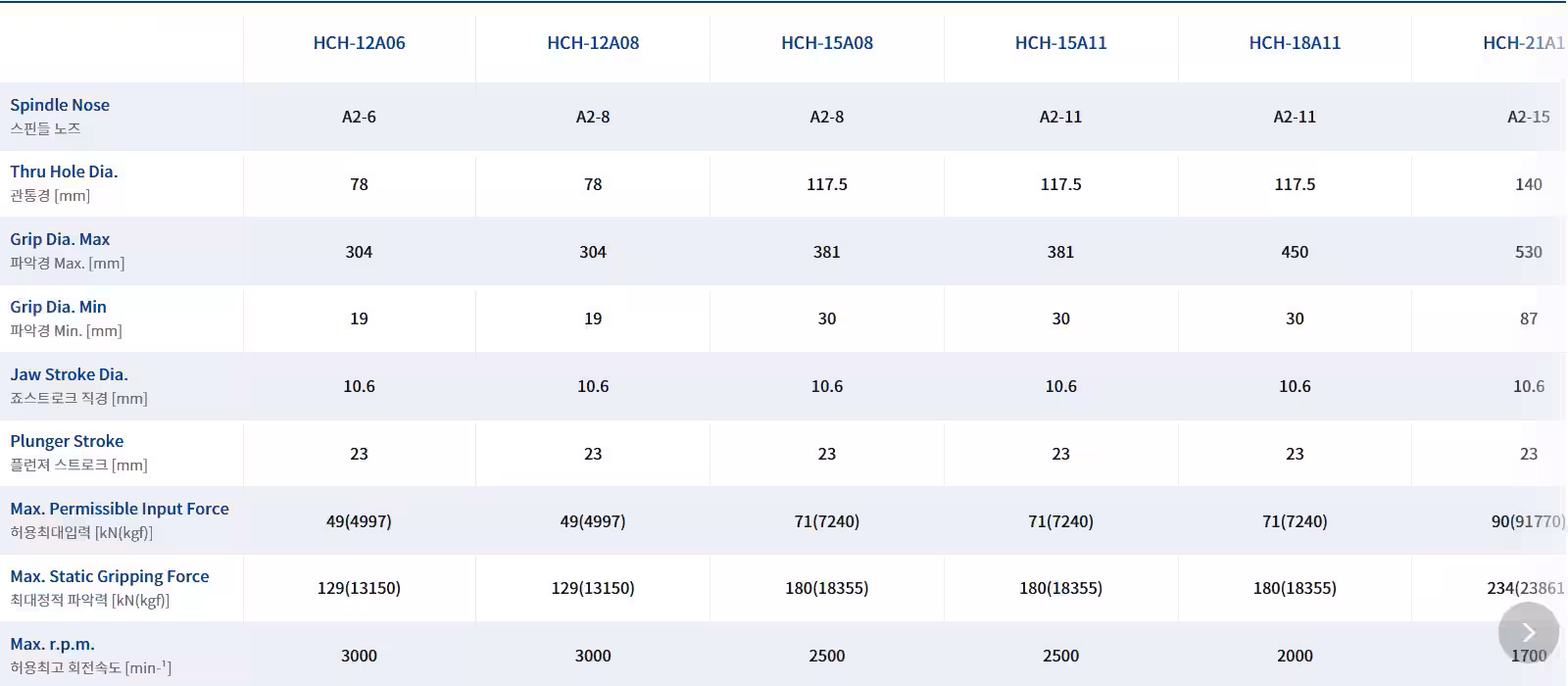Click the HCH-15A11 model heading
The width and height of the screenshot is (1568, 686).
tap(1060, 43)
